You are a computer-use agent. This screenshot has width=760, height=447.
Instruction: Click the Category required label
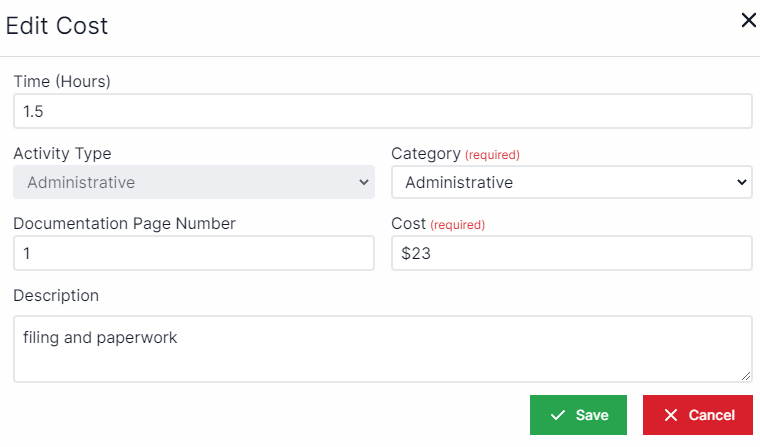click(x=492, y=155)
